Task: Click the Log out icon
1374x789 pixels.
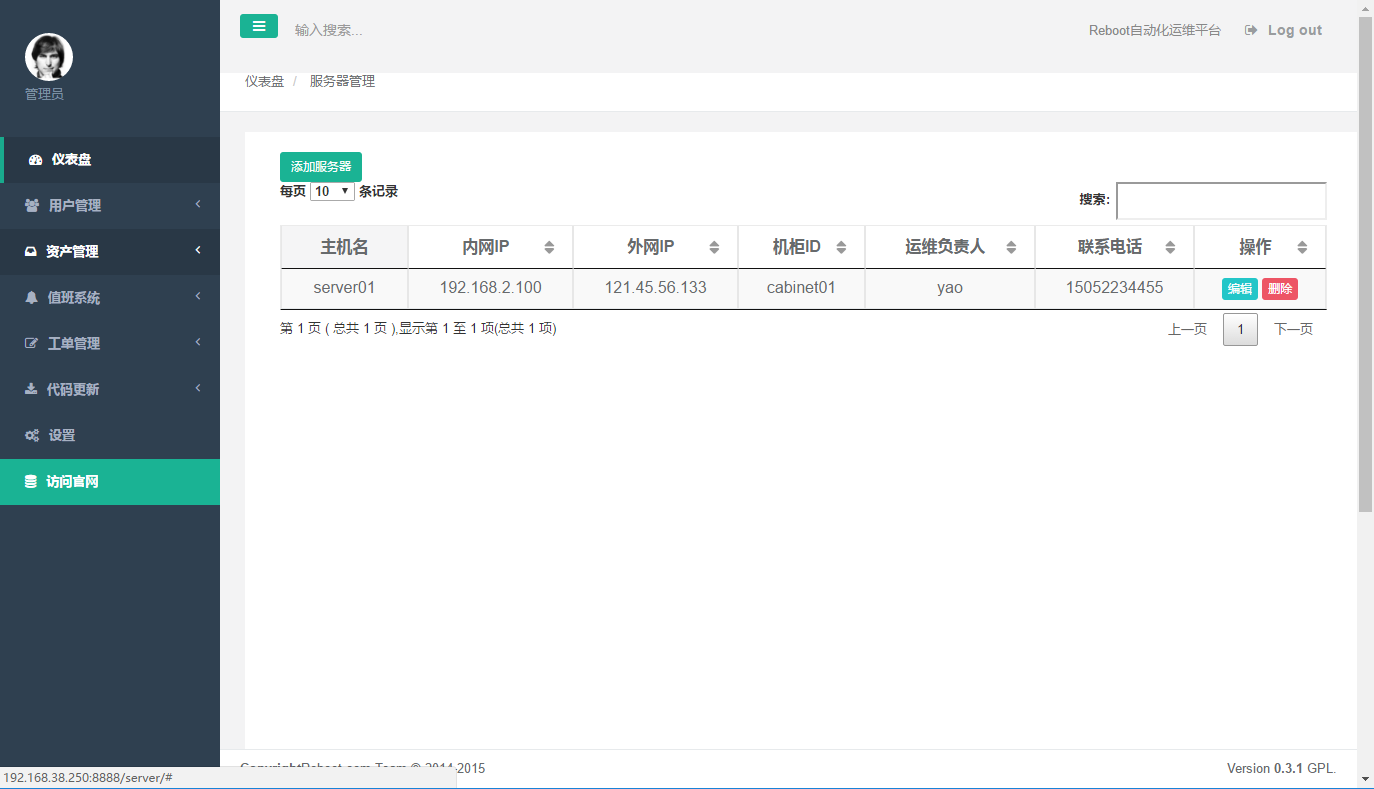Action: [1251, 30]
